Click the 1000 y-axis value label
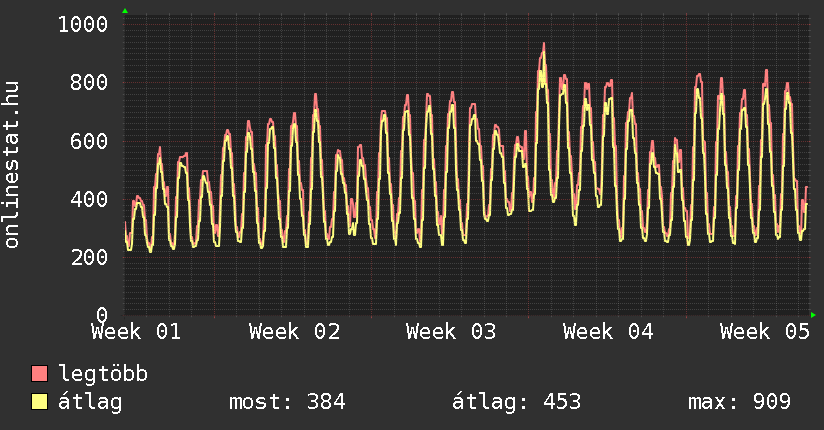This screenshot has height=430, width=824. (82, 24)
